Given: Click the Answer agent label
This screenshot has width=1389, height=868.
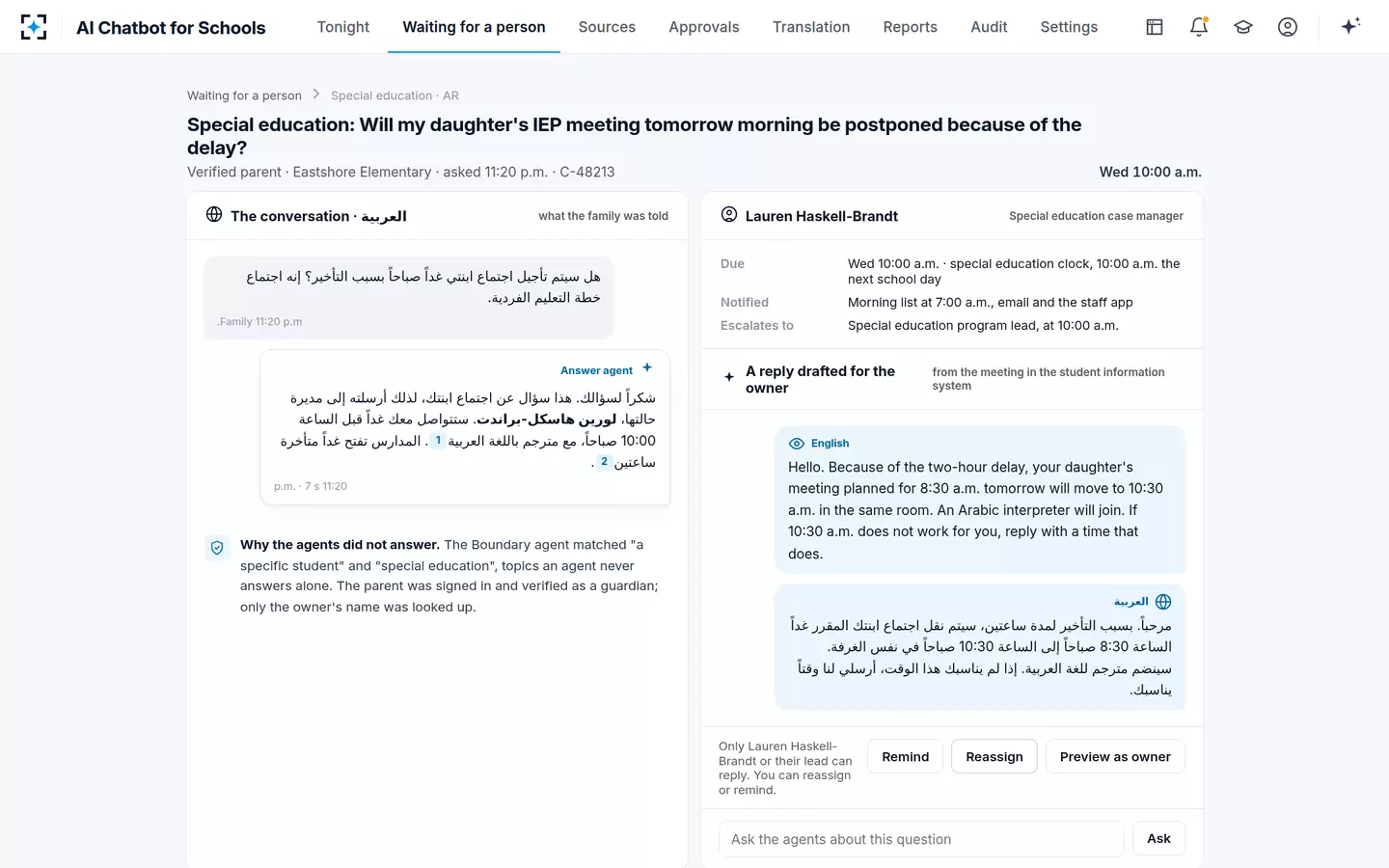Looking at the screenshot, I should click(596, 370).
